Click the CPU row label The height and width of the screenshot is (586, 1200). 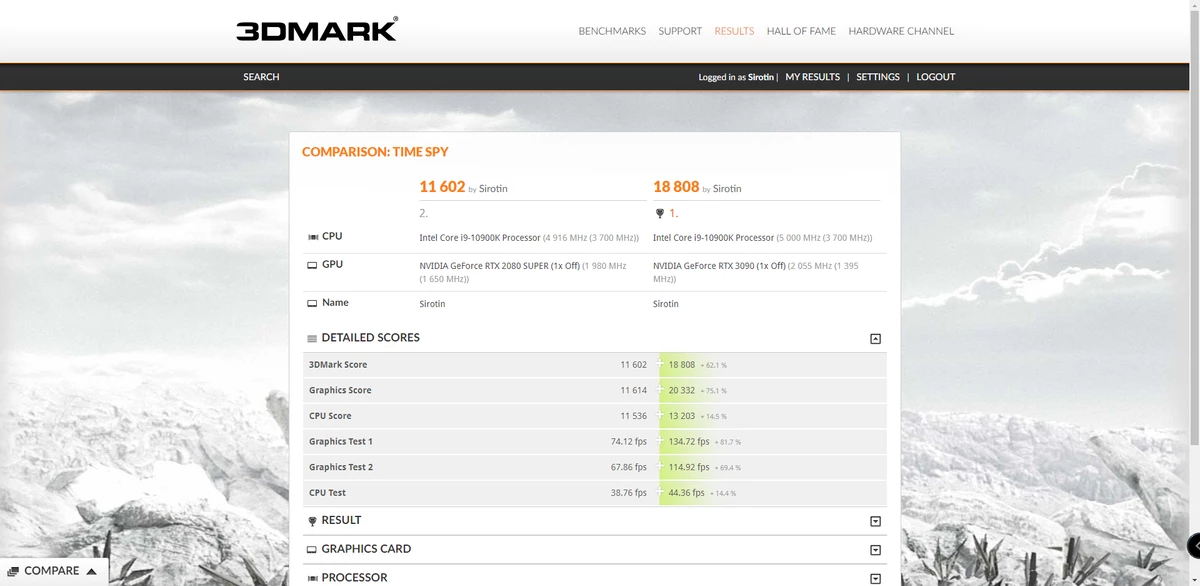[332, 236]
